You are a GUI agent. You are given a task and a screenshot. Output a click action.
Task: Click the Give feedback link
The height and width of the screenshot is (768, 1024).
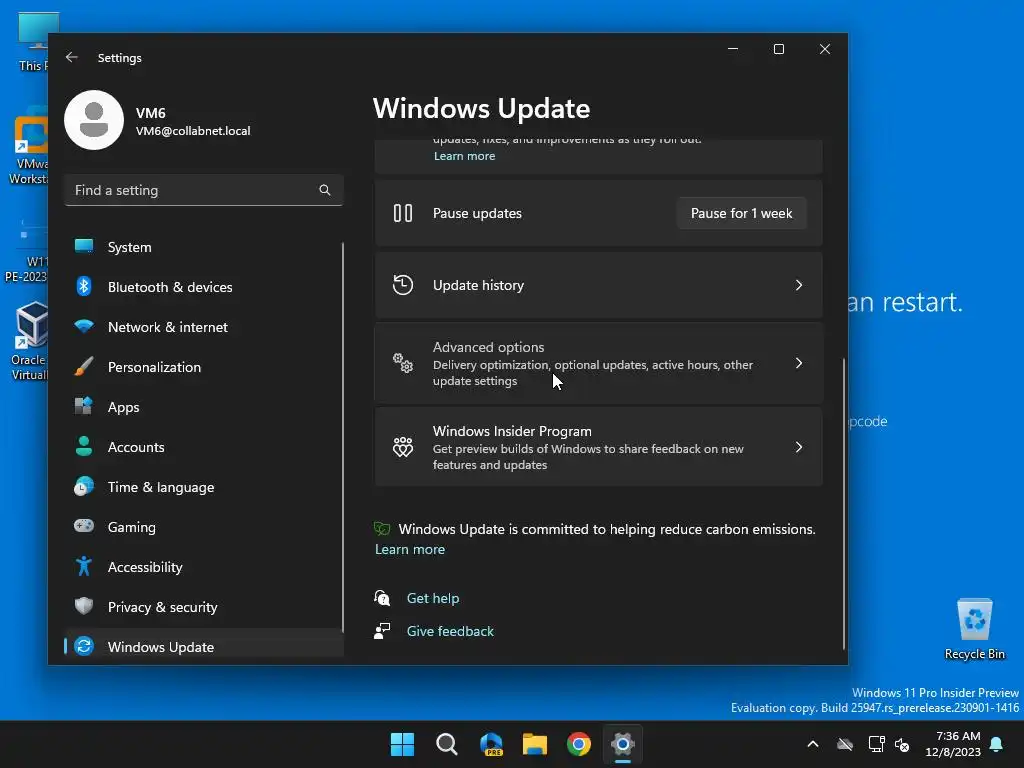[x=450, y=631]
